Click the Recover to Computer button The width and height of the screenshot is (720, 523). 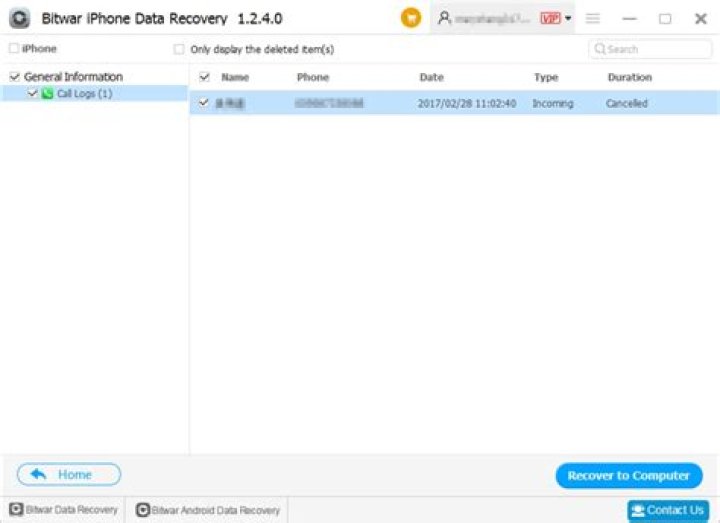[x=628, y=475]
